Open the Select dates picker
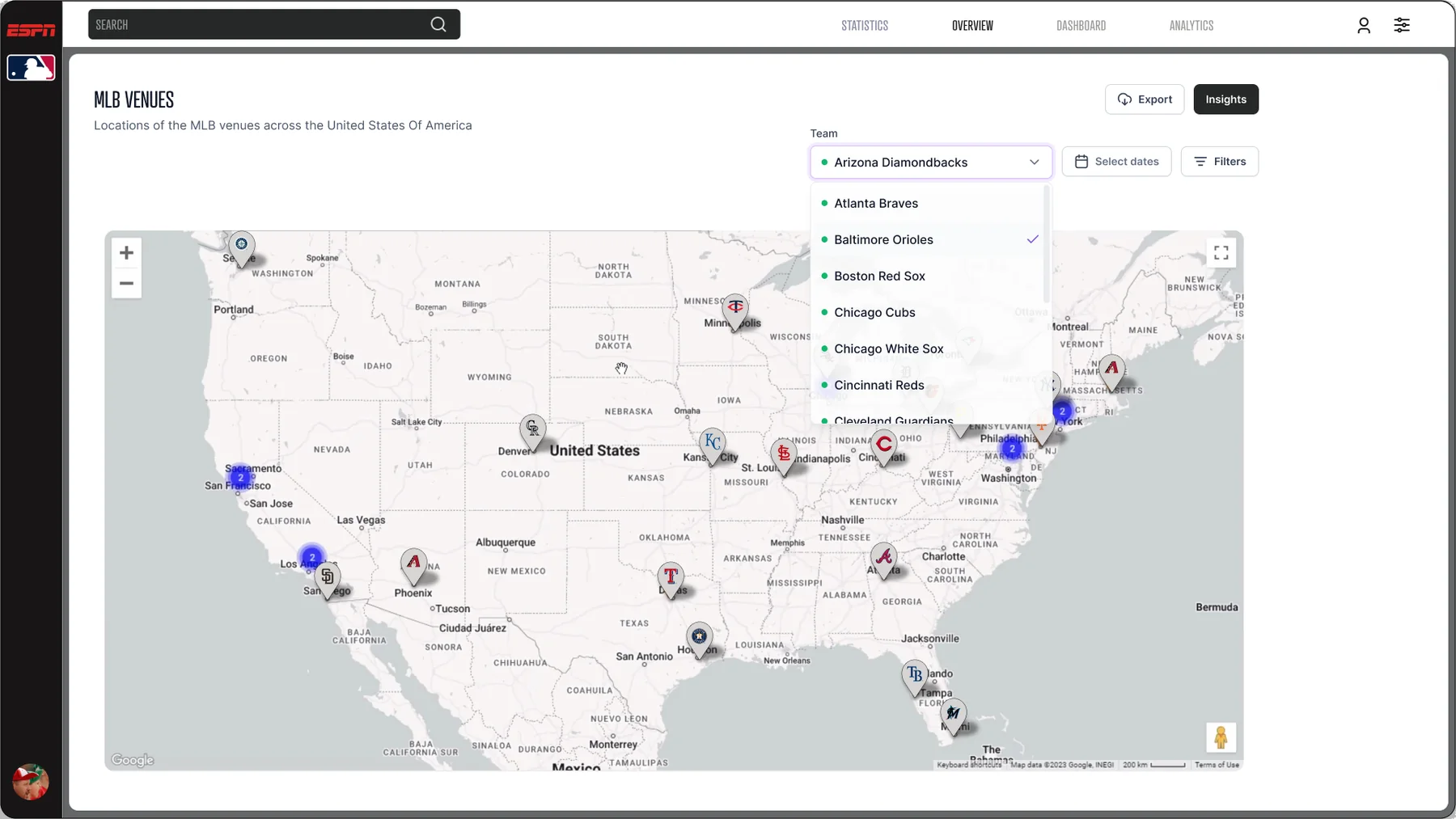1456x819 pixels. [1116, 162]
